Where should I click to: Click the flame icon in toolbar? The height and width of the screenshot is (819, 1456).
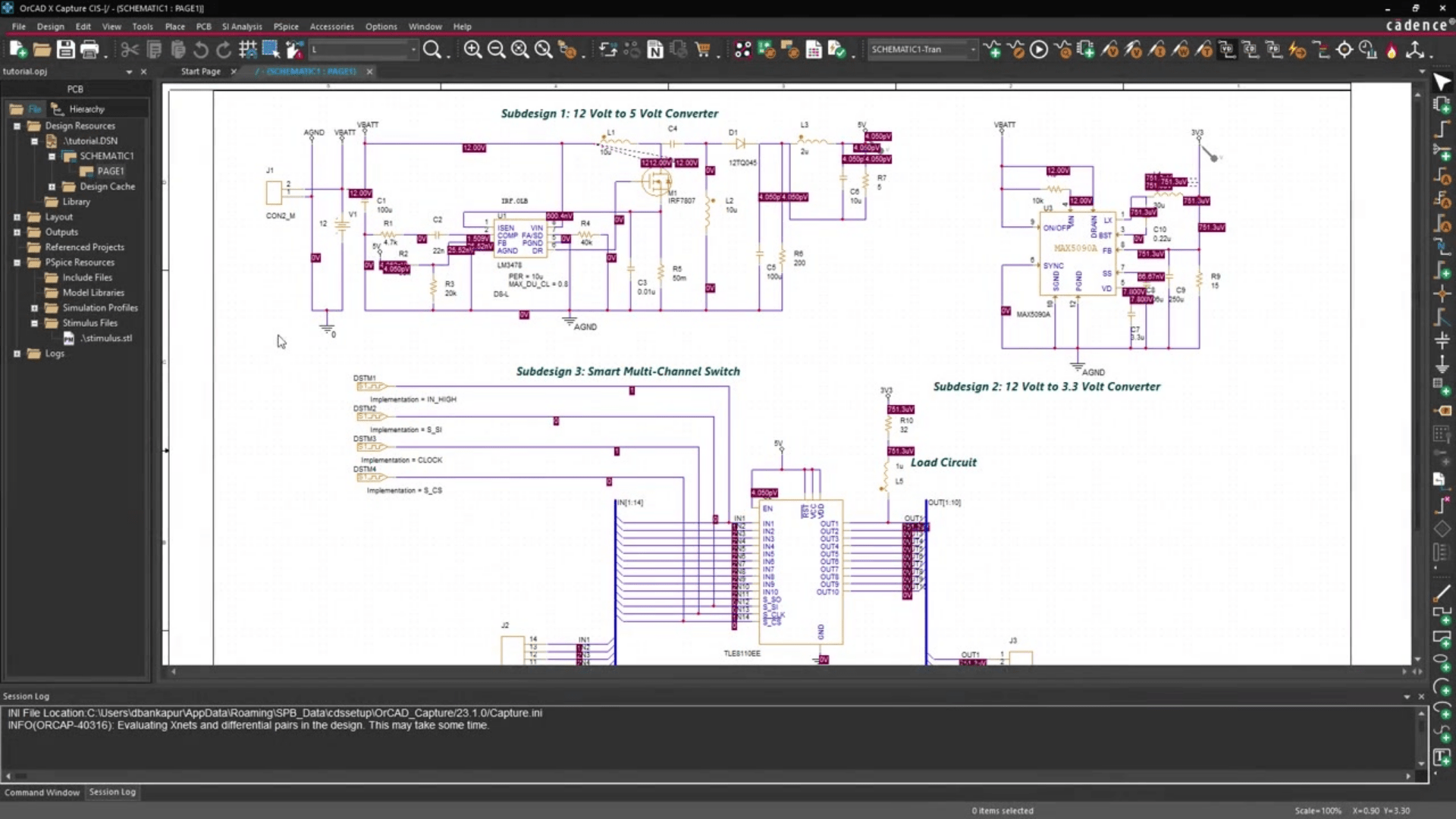1392,50
